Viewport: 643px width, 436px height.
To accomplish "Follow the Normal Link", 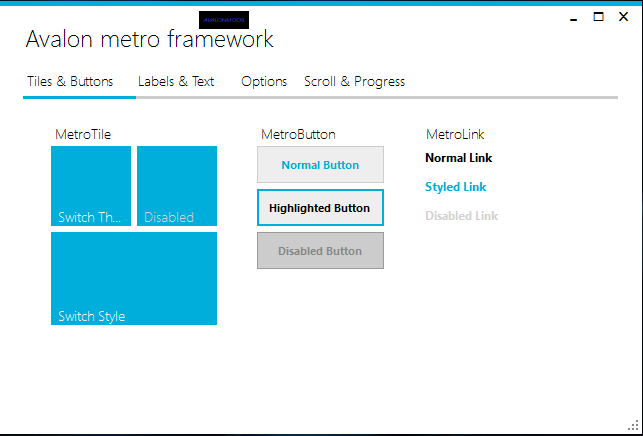I will pyautogui.click(x=458, y=158).
